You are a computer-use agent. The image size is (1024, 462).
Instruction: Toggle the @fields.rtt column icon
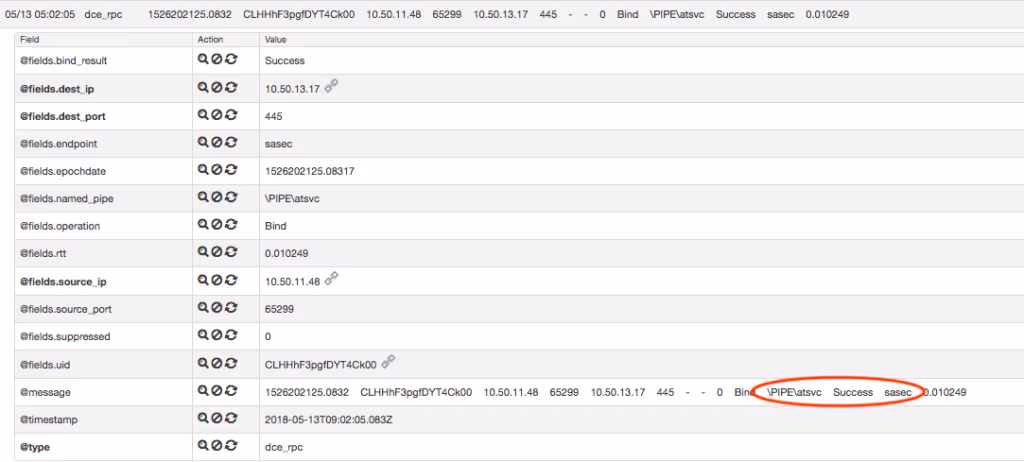pyautogui.click(x=231, y=252)
